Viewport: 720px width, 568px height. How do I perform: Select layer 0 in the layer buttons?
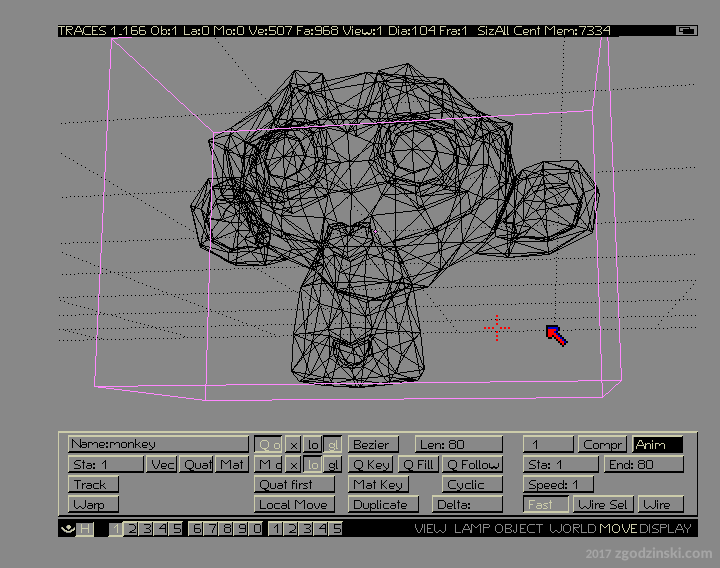click(257, 529)
